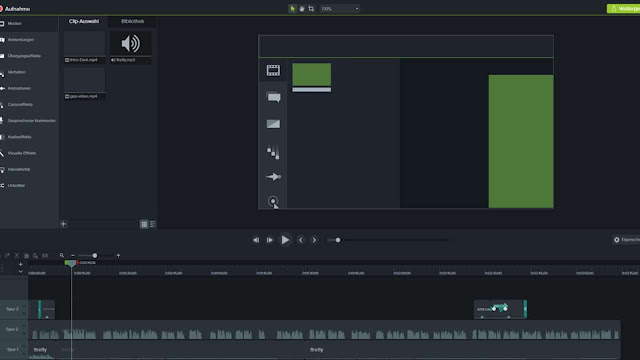Open the canvas zoom percentage dropdown
The height and width of the screenshot is (360, 640).
(x=340, y=9)
